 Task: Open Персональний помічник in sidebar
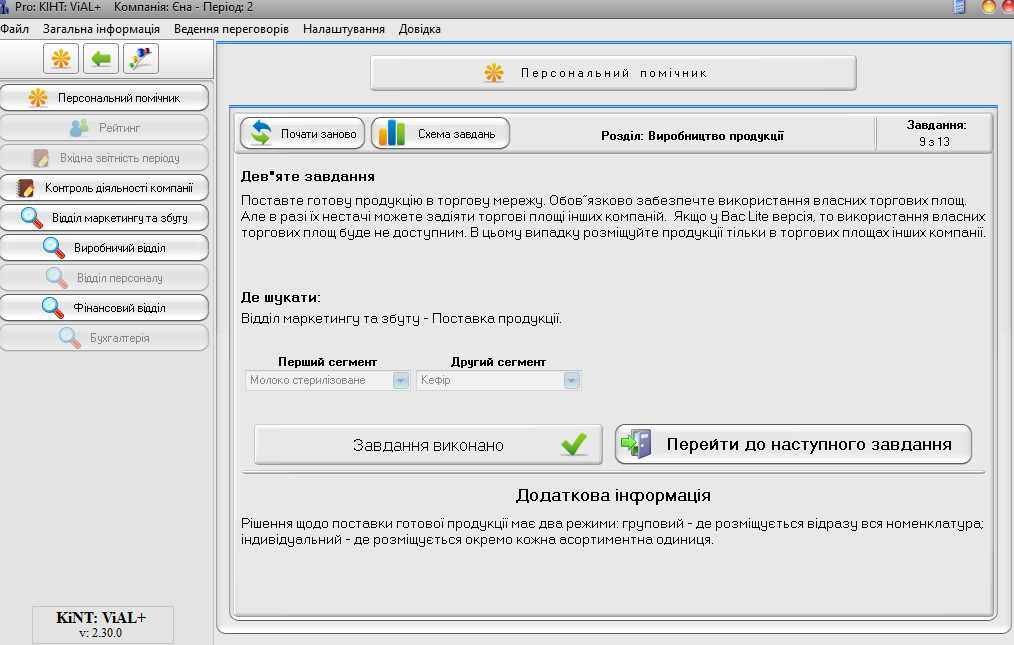(104, 98)
